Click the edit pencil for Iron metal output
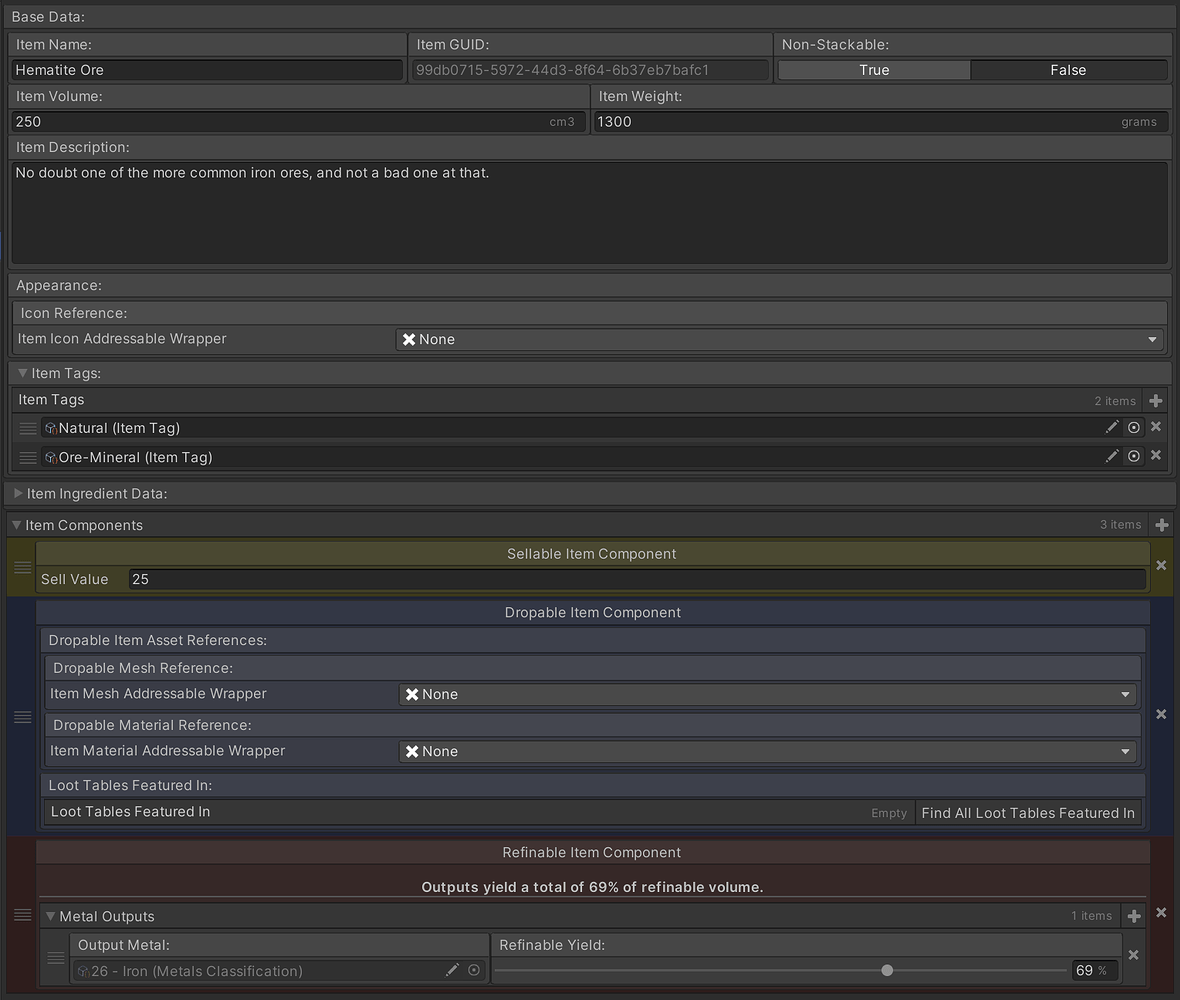Viewport: 1180px width, 1000px height. pyautogui.click(x=453, y=969)
